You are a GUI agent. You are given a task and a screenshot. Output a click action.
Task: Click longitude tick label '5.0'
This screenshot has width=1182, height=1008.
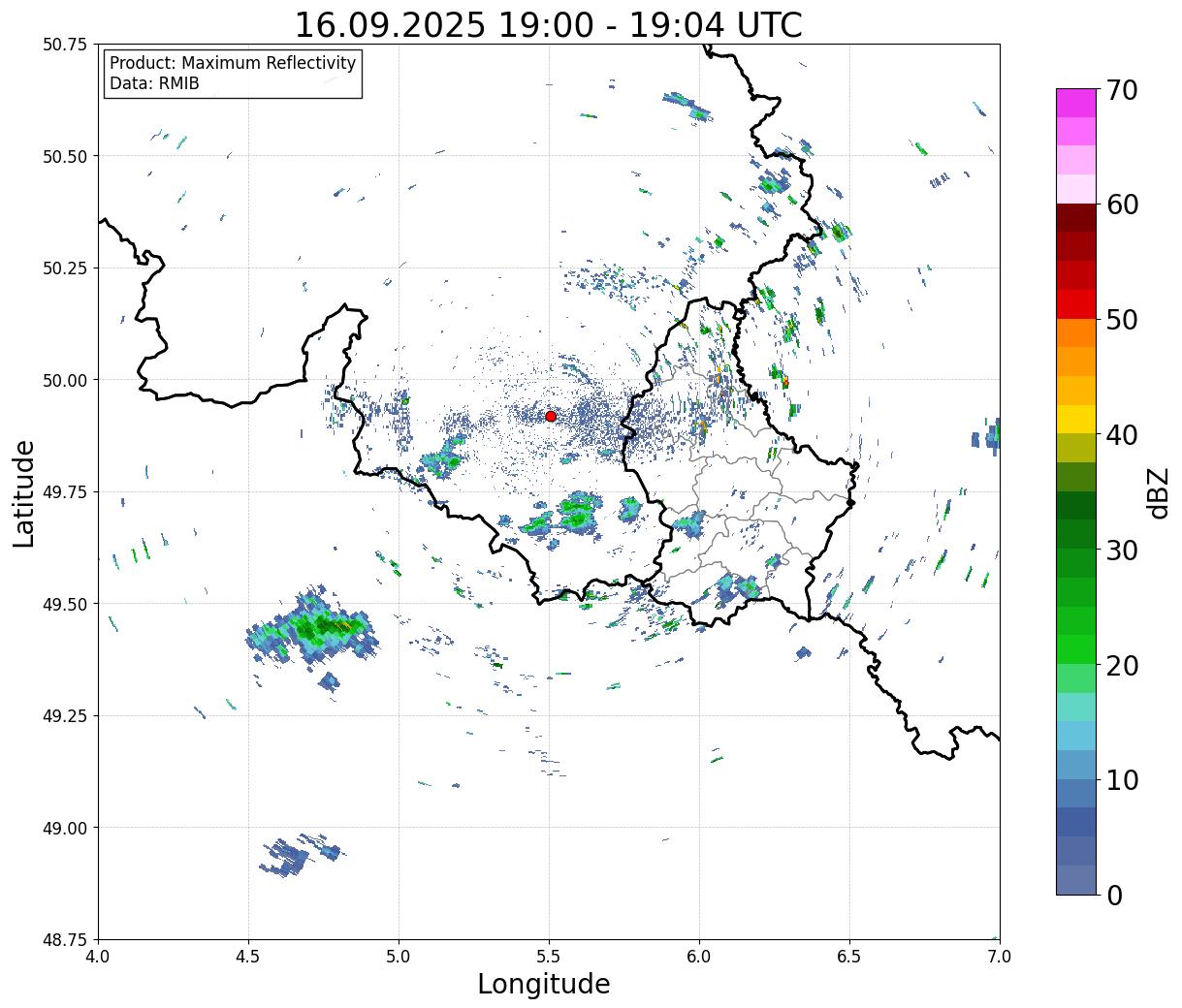pos(399,956)
